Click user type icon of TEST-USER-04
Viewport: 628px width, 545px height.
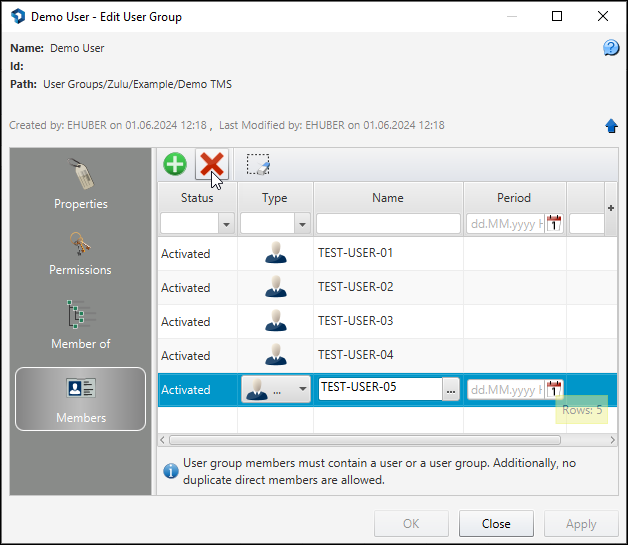[x=276, y=355]
